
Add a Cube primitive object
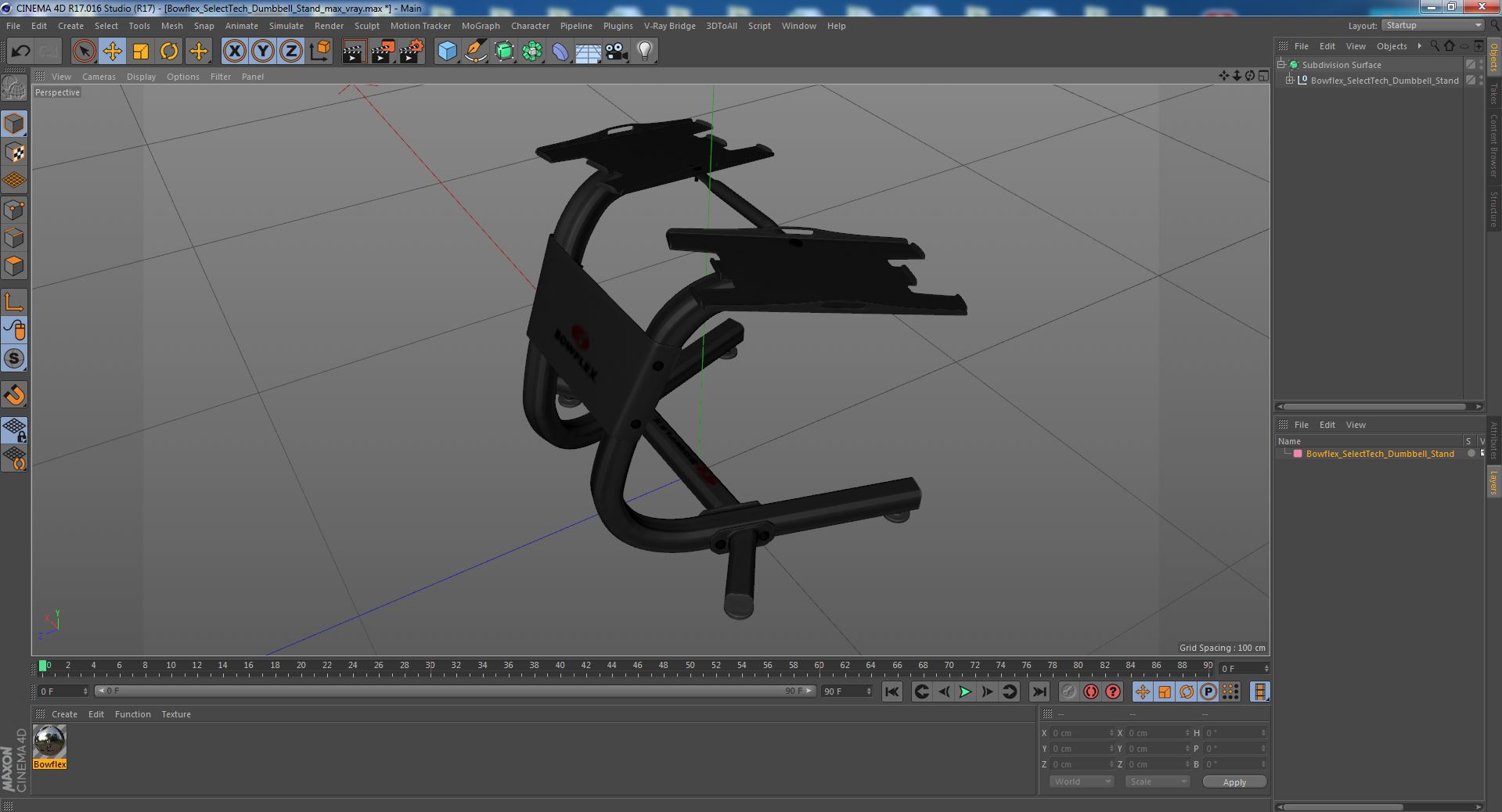coord(447,52)
